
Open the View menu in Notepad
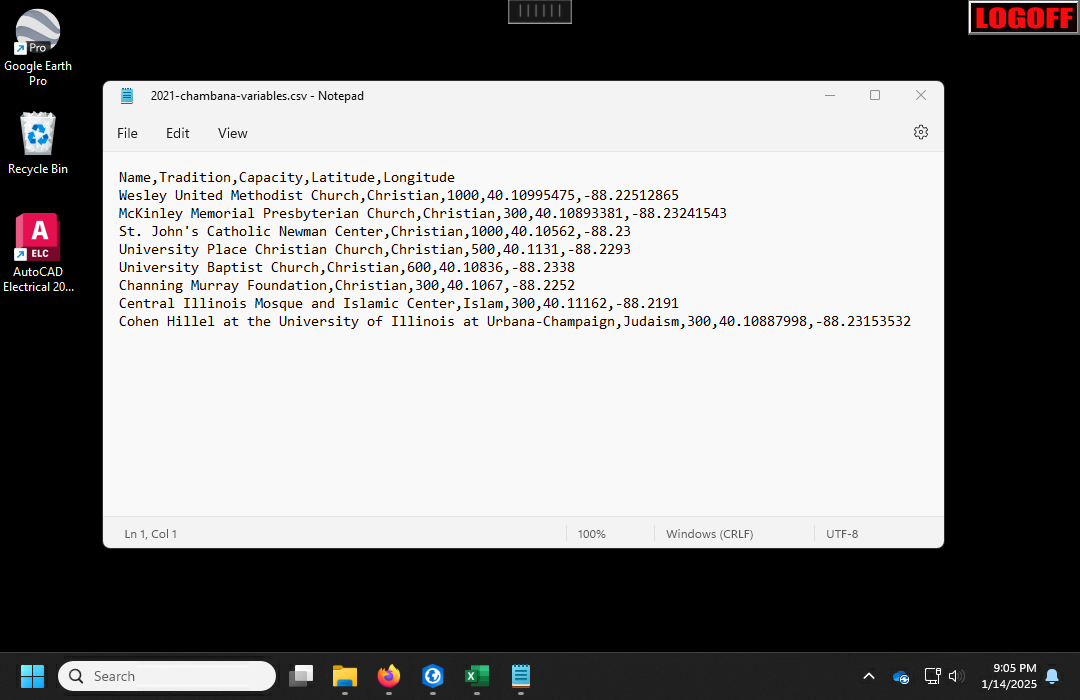[232, 133]
